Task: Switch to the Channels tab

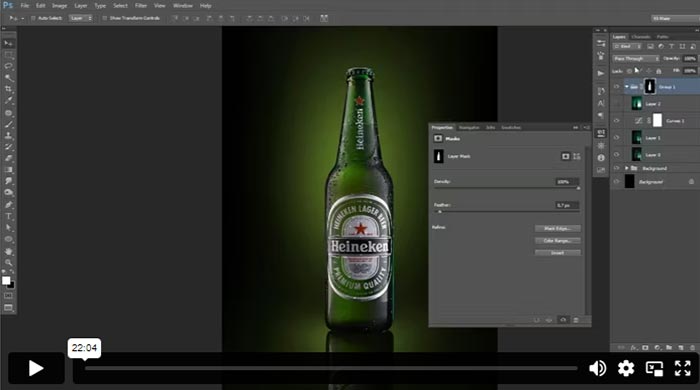Action: (641, 37)
